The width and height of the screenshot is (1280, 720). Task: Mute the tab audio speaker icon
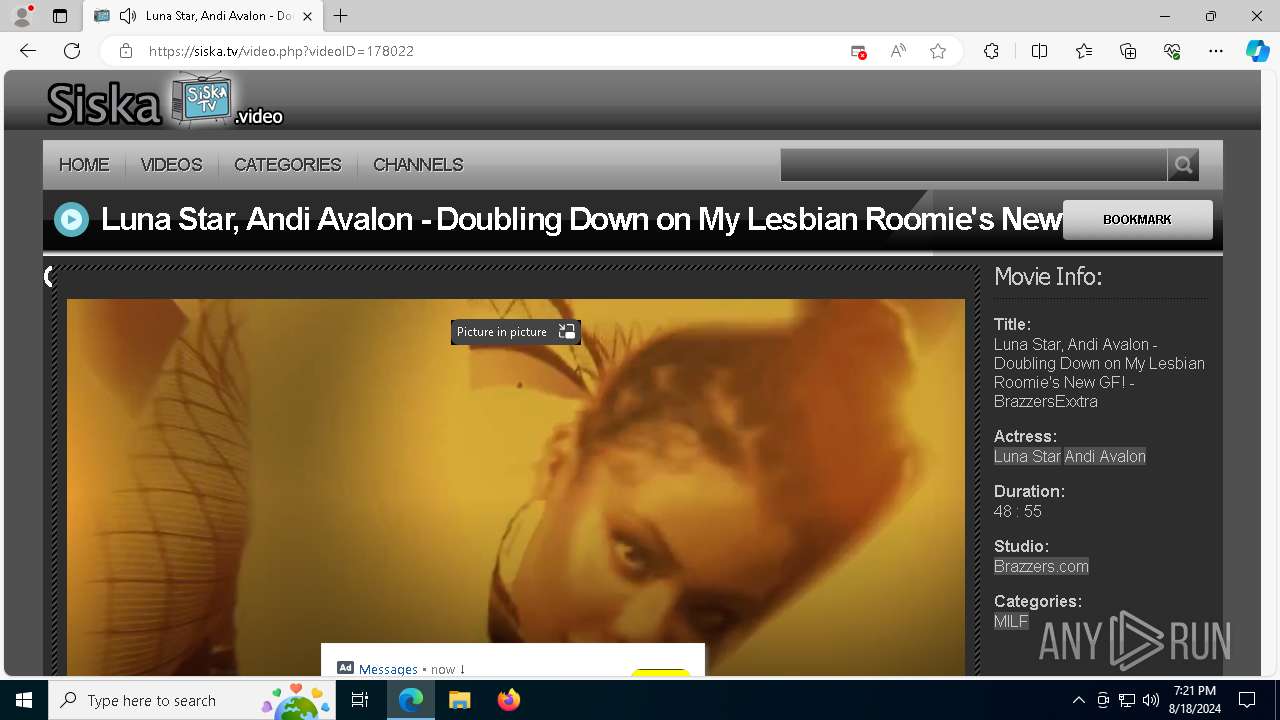[x=127, y=16]
